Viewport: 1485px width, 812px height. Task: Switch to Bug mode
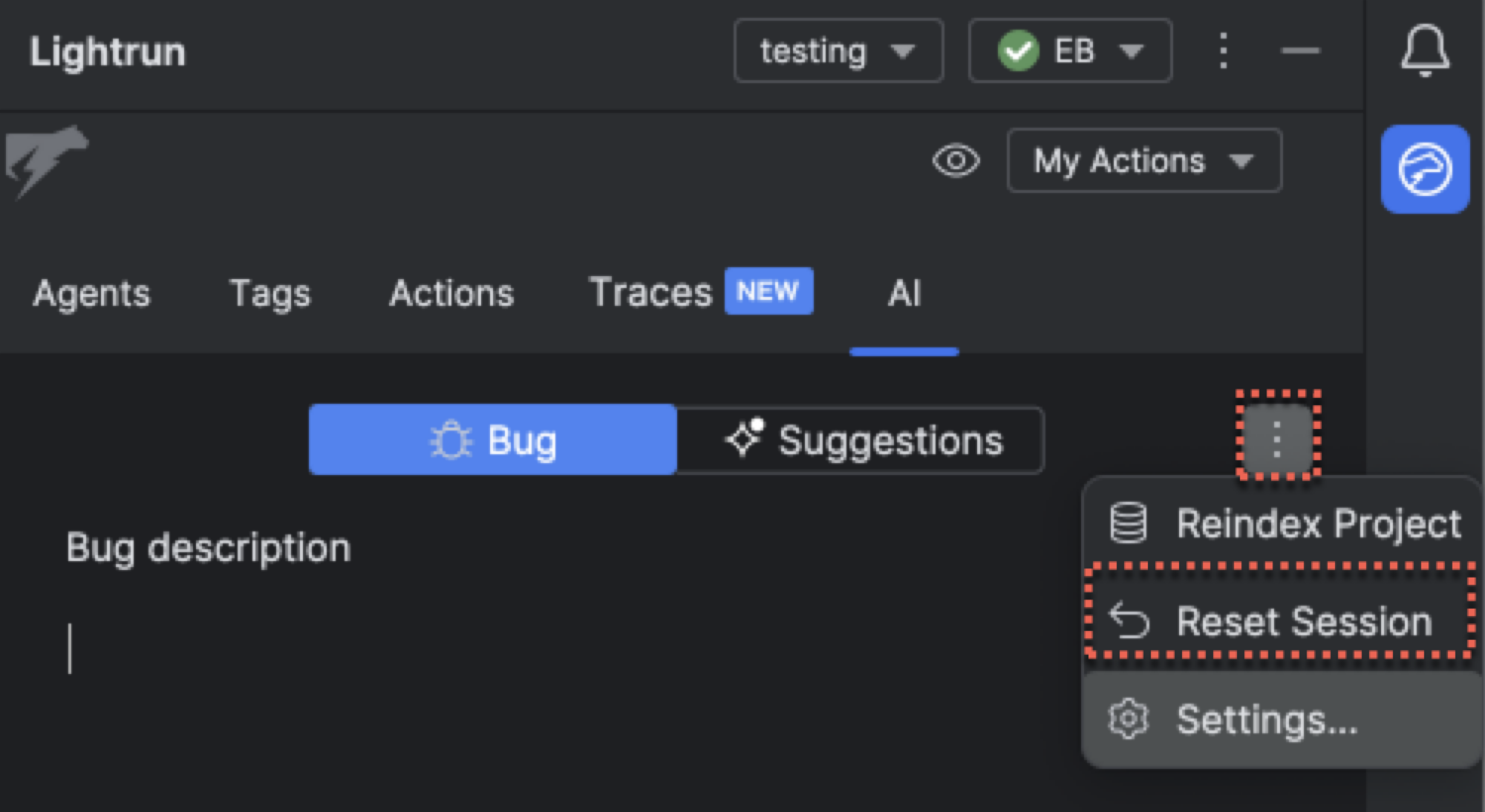(492, 440)
